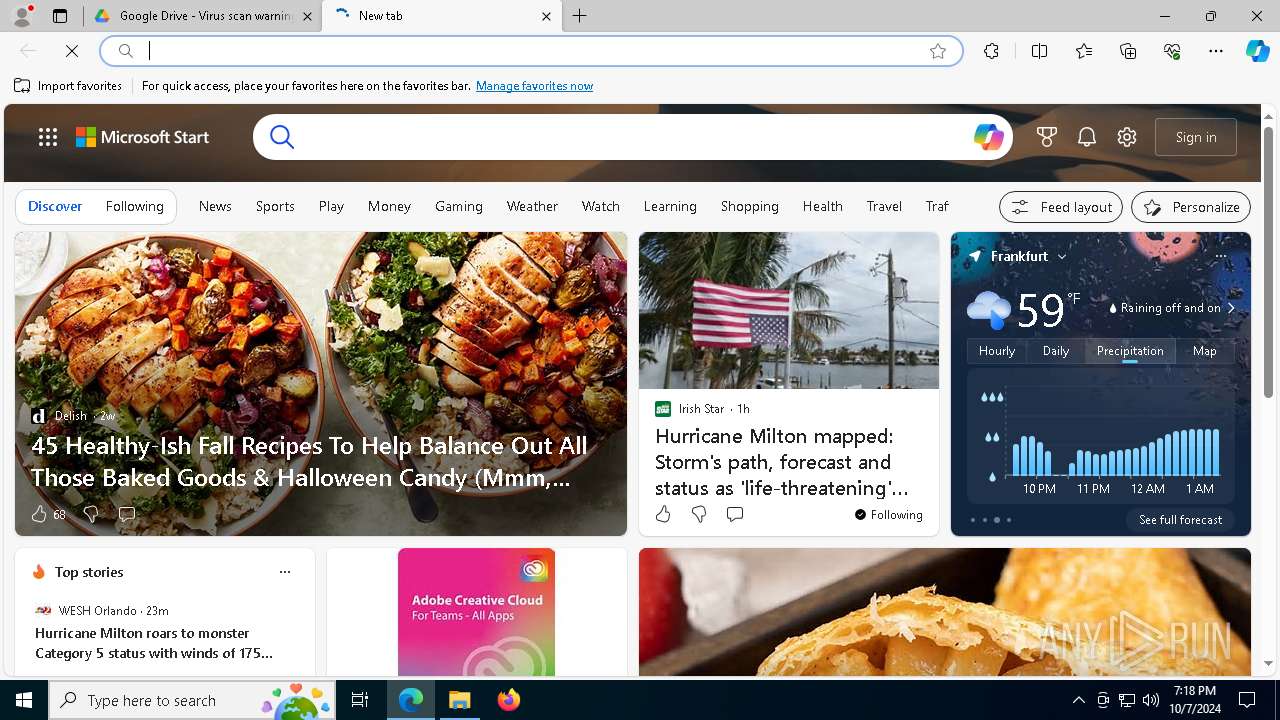
Task: Dislike the Hurricane Milton mapped story
Action: click(x=699, y=514)
